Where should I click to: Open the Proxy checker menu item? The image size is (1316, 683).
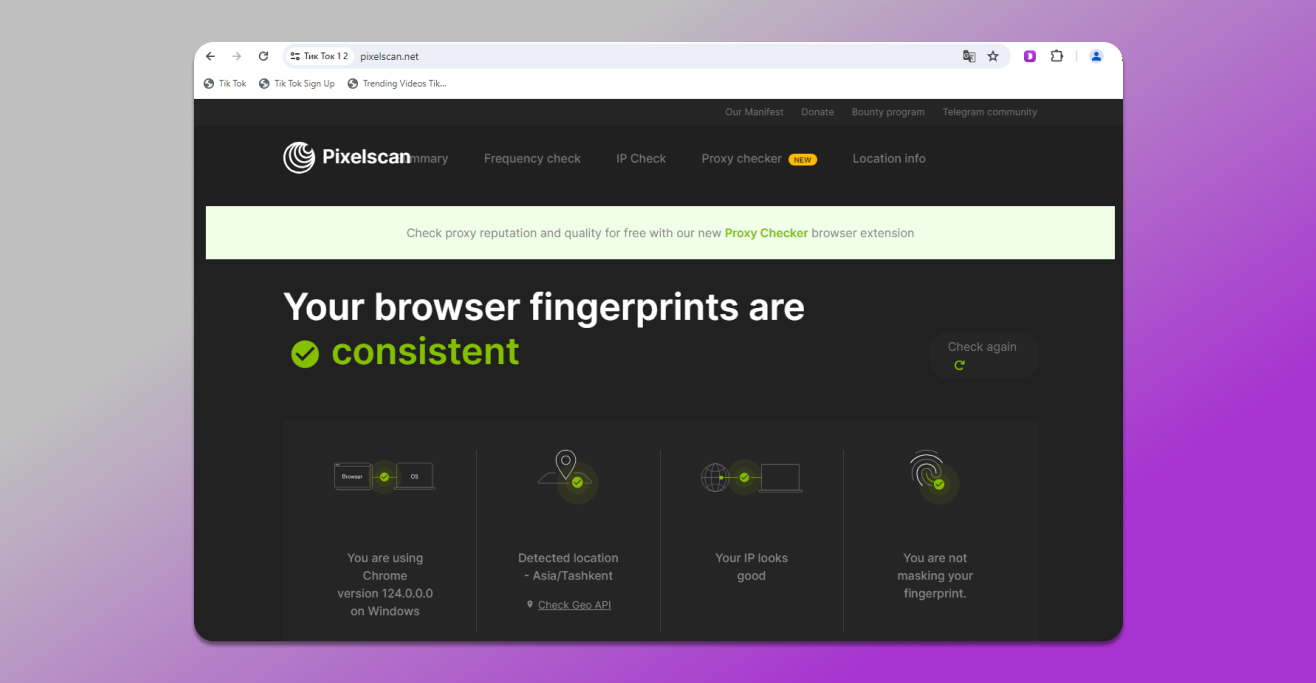(x=742, y=158)
